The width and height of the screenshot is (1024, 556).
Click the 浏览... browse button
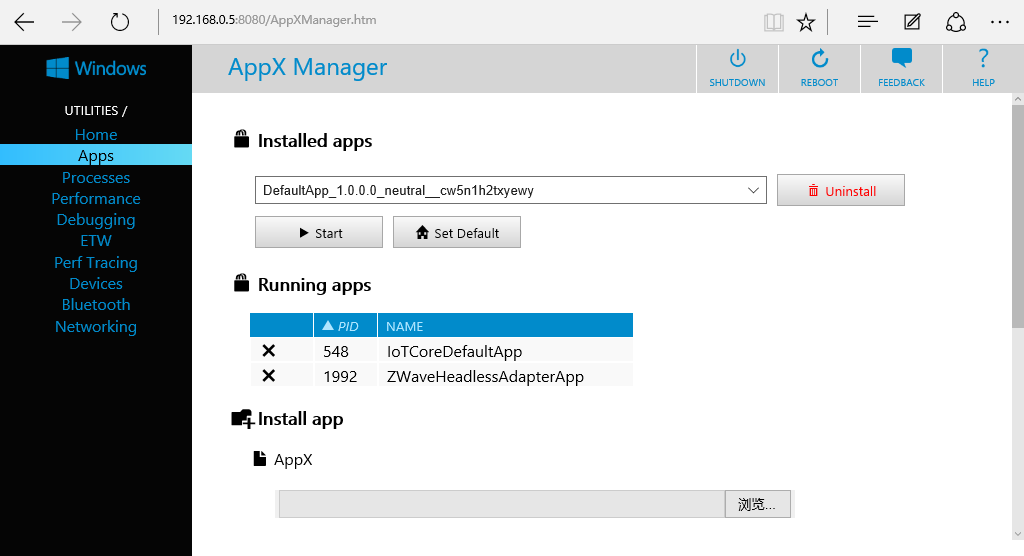point(758,504)
